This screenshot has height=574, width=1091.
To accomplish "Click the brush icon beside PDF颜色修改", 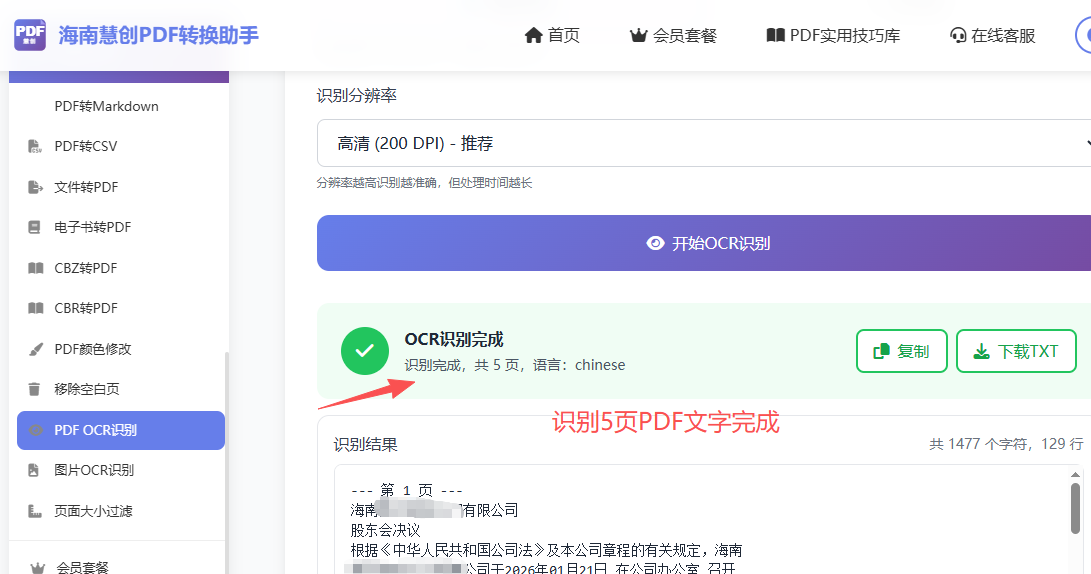I will point(35,349).
